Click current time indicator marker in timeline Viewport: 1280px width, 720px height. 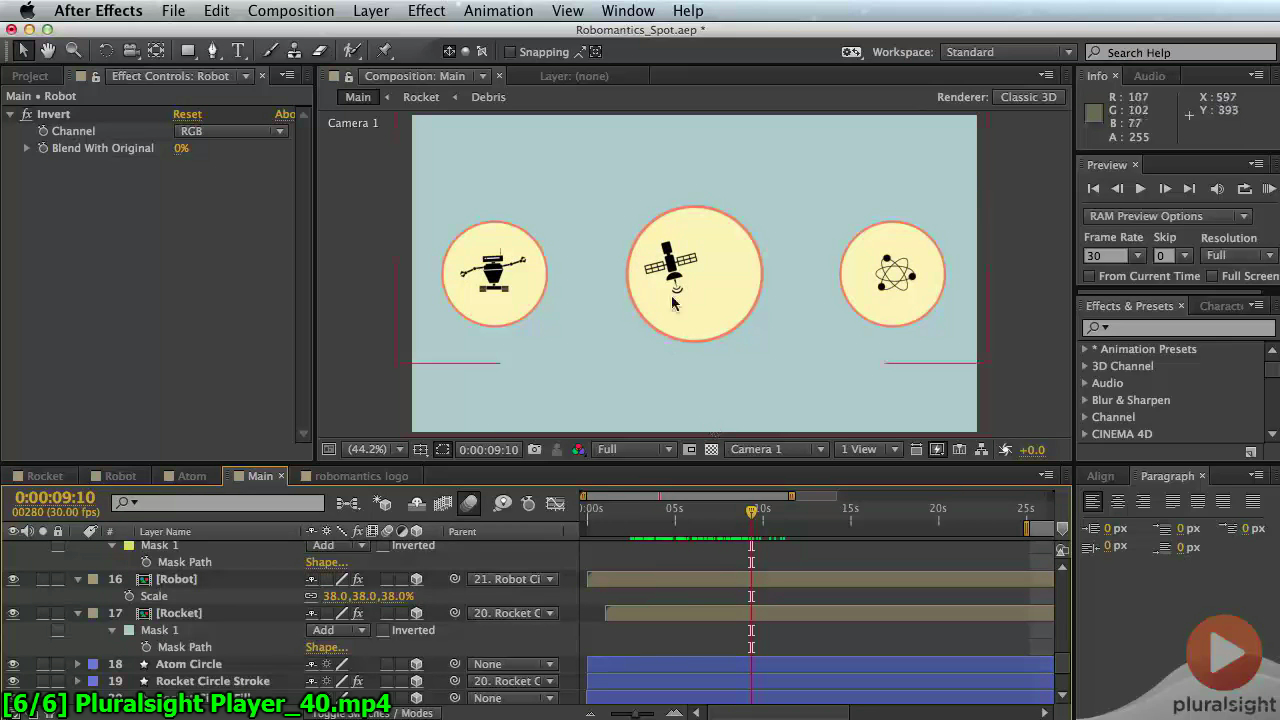tap(751, 511)
